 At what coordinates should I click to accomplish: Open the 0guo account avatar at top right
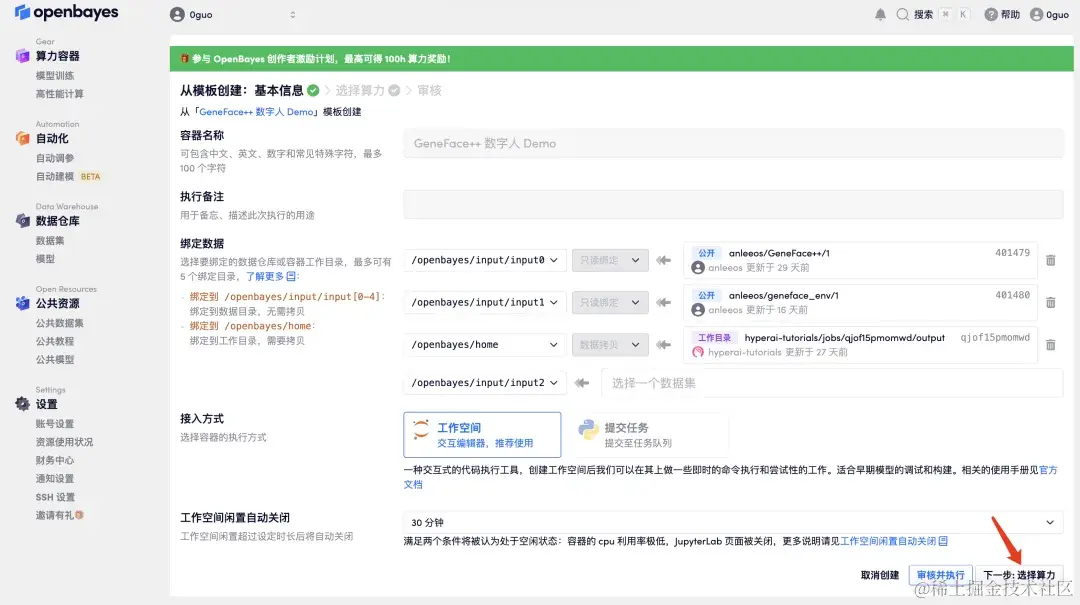[1036, 14]
